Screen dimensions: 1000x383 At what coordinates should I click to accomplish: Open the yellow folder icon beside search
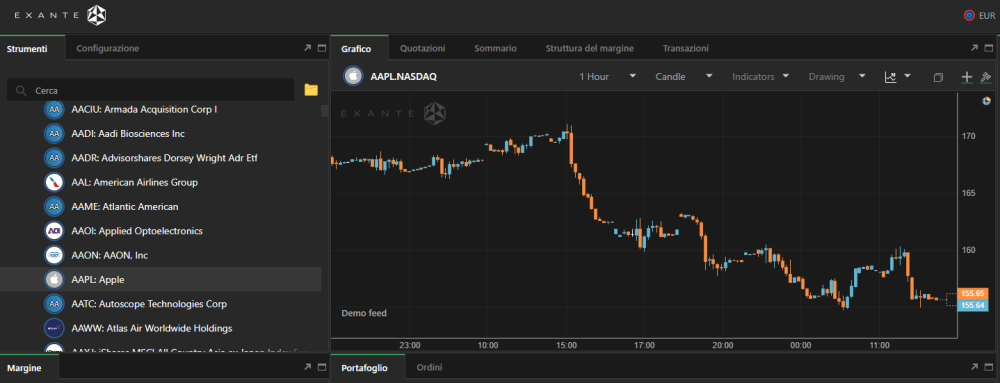[311, 90]
